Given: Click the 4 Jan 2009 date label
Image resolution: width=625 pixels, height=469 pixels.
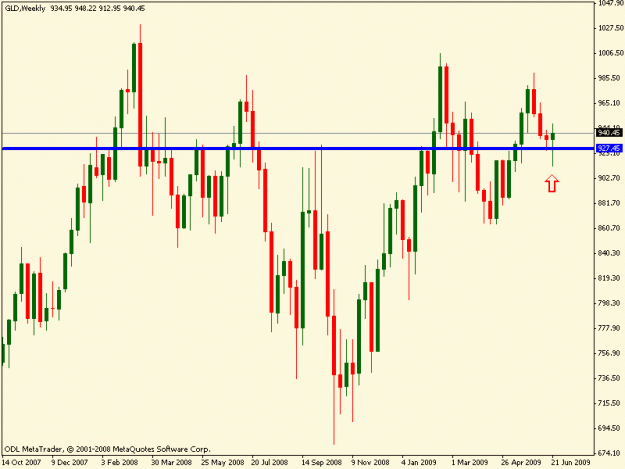Looking at the screenshot, I should [x=419, y=463].
